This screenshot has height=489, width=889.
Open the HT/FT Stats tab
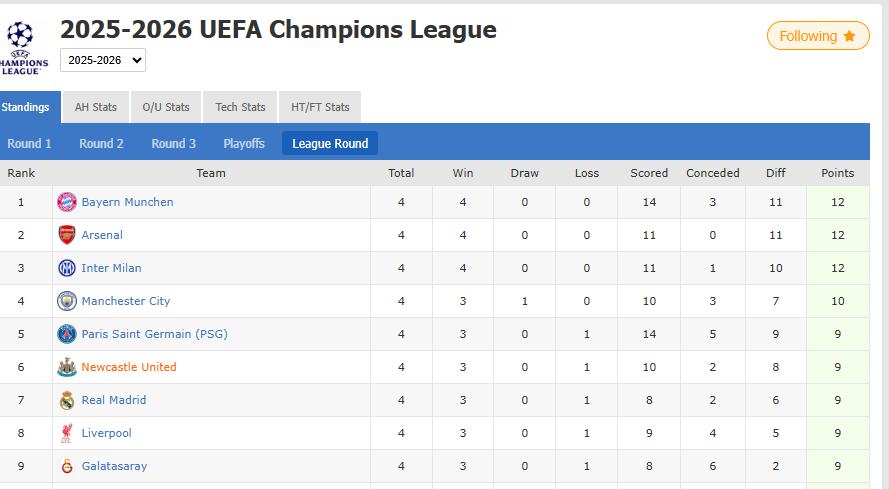[x=320, y=107]
